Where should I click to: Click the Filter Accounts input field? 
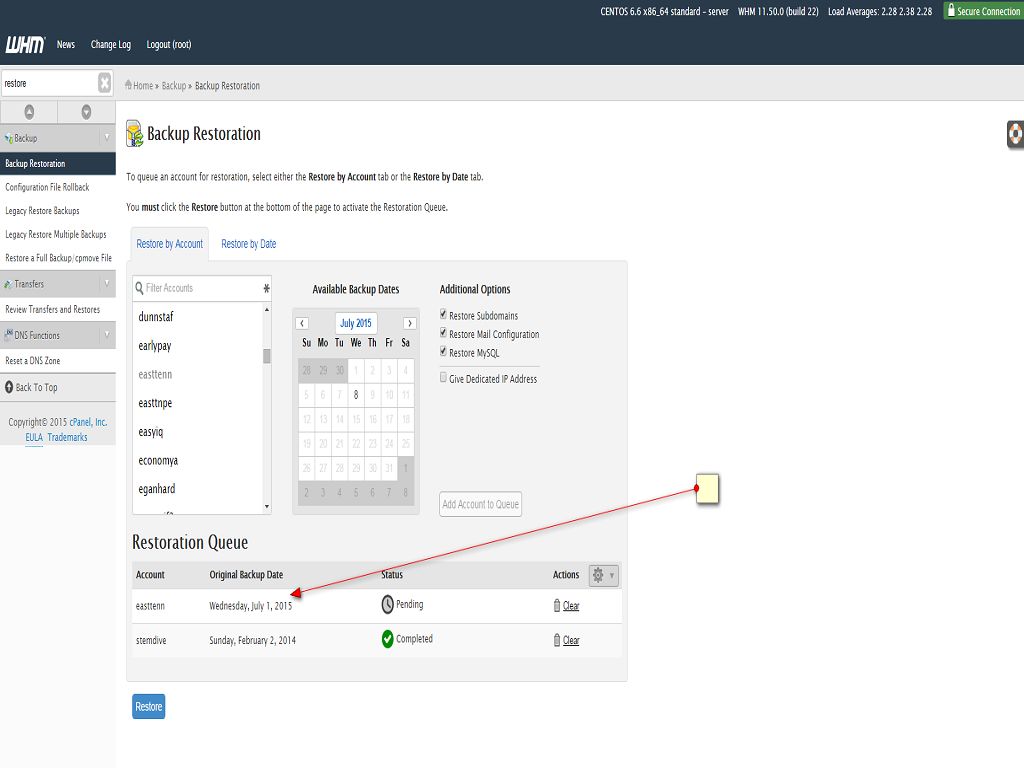pos(202,288)
